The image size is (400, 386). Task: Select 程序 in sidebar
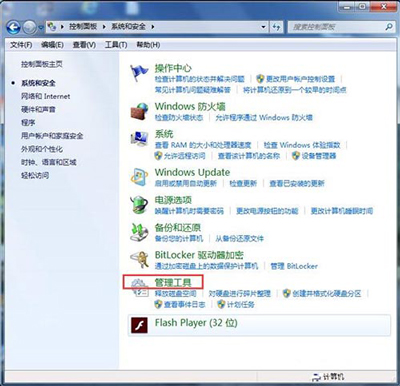28,123
